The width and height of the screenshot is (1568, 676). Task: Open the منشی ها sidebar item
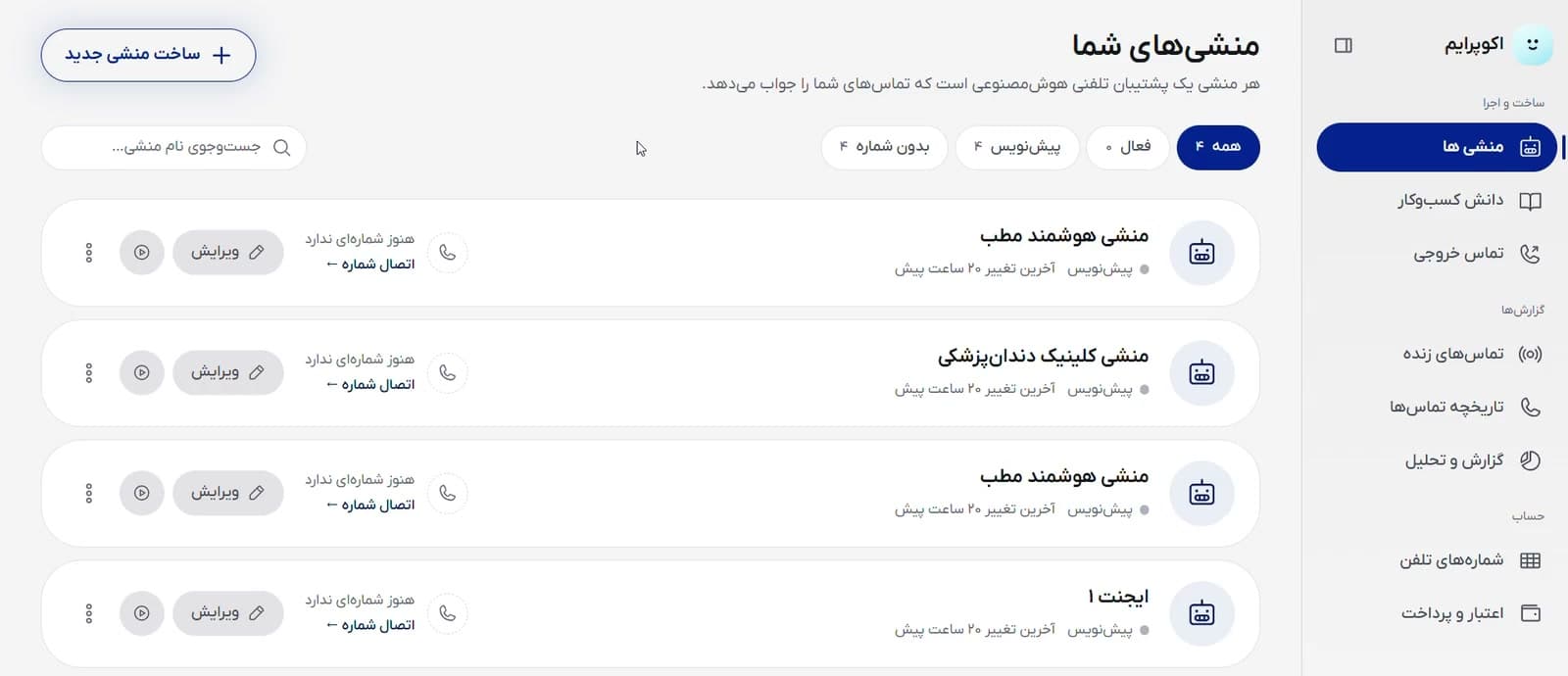[1437, 147]
